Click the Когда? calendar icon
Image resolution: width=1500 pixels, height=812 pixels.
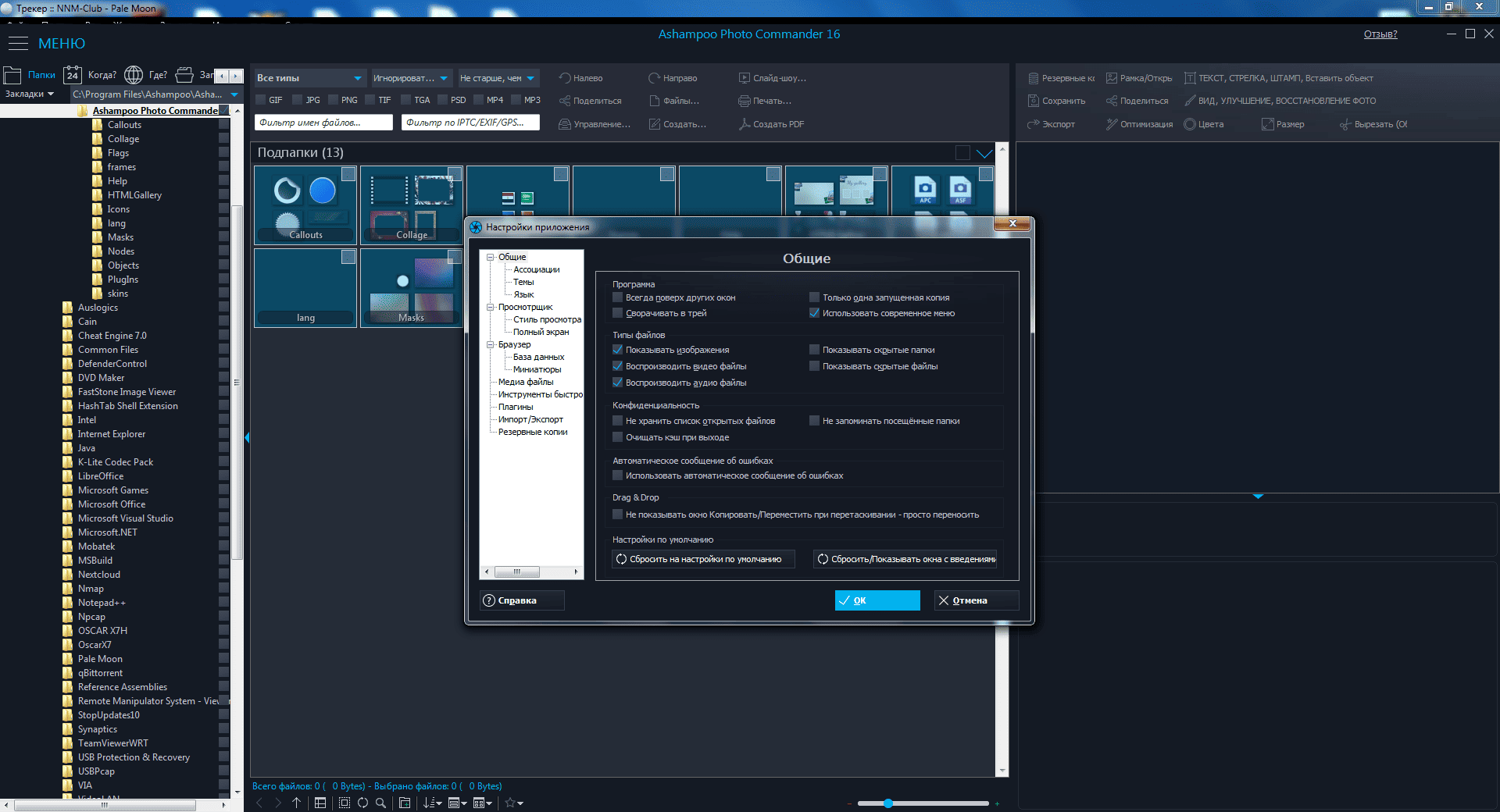[73, 75]
